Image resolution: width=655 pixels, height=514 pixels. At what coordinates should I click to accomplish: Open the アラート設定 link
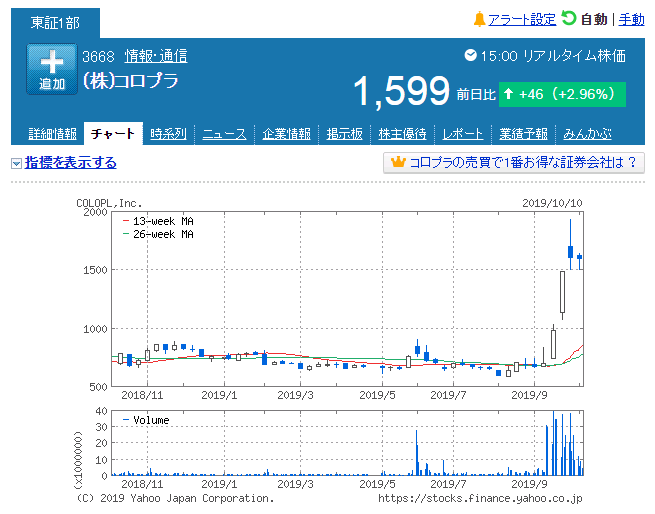pos(522,19)
